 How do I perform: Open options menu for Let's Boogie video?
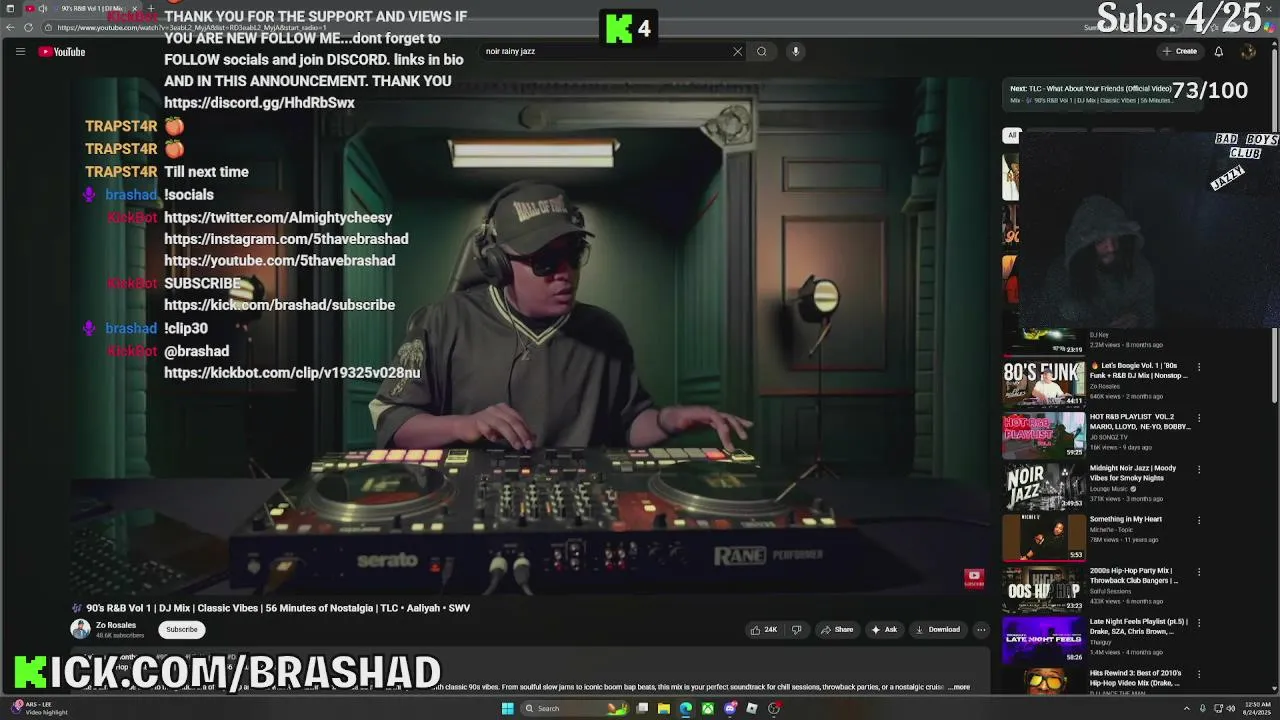(1199, 367)
